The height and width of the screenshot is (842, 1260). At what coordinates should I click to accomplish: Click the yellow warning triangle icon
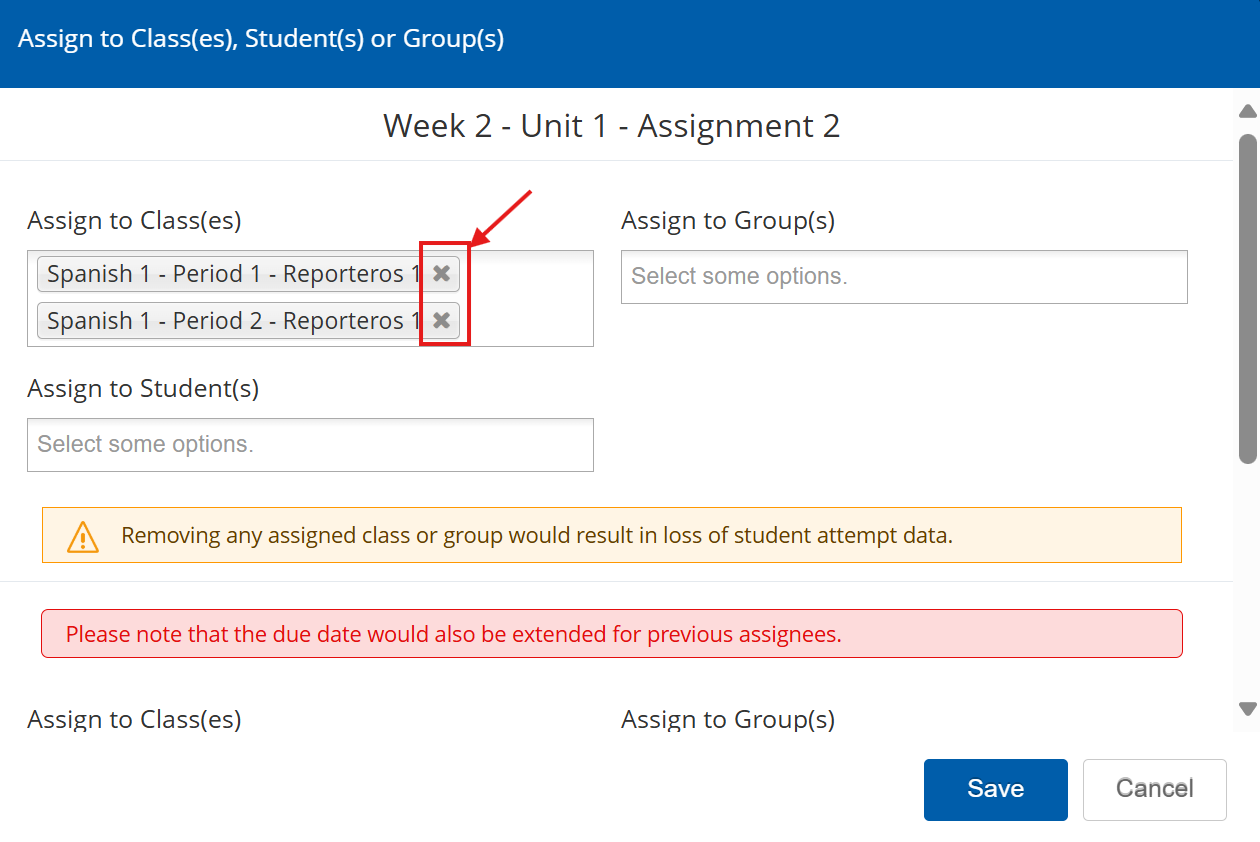pyautogui.click(x=83, y=537)
